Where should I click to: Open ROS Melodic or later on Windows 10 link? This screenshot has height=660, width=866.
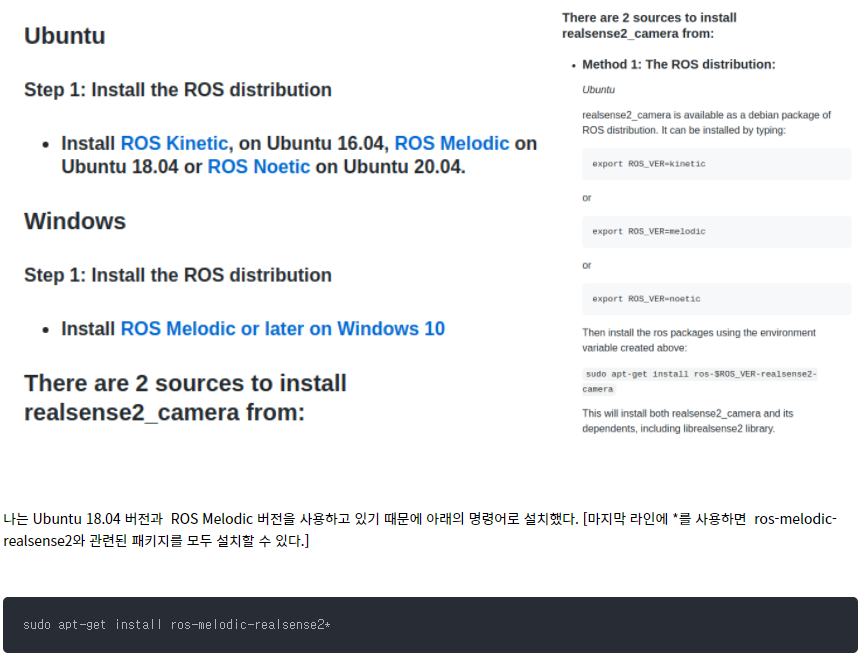coord(282,329)
